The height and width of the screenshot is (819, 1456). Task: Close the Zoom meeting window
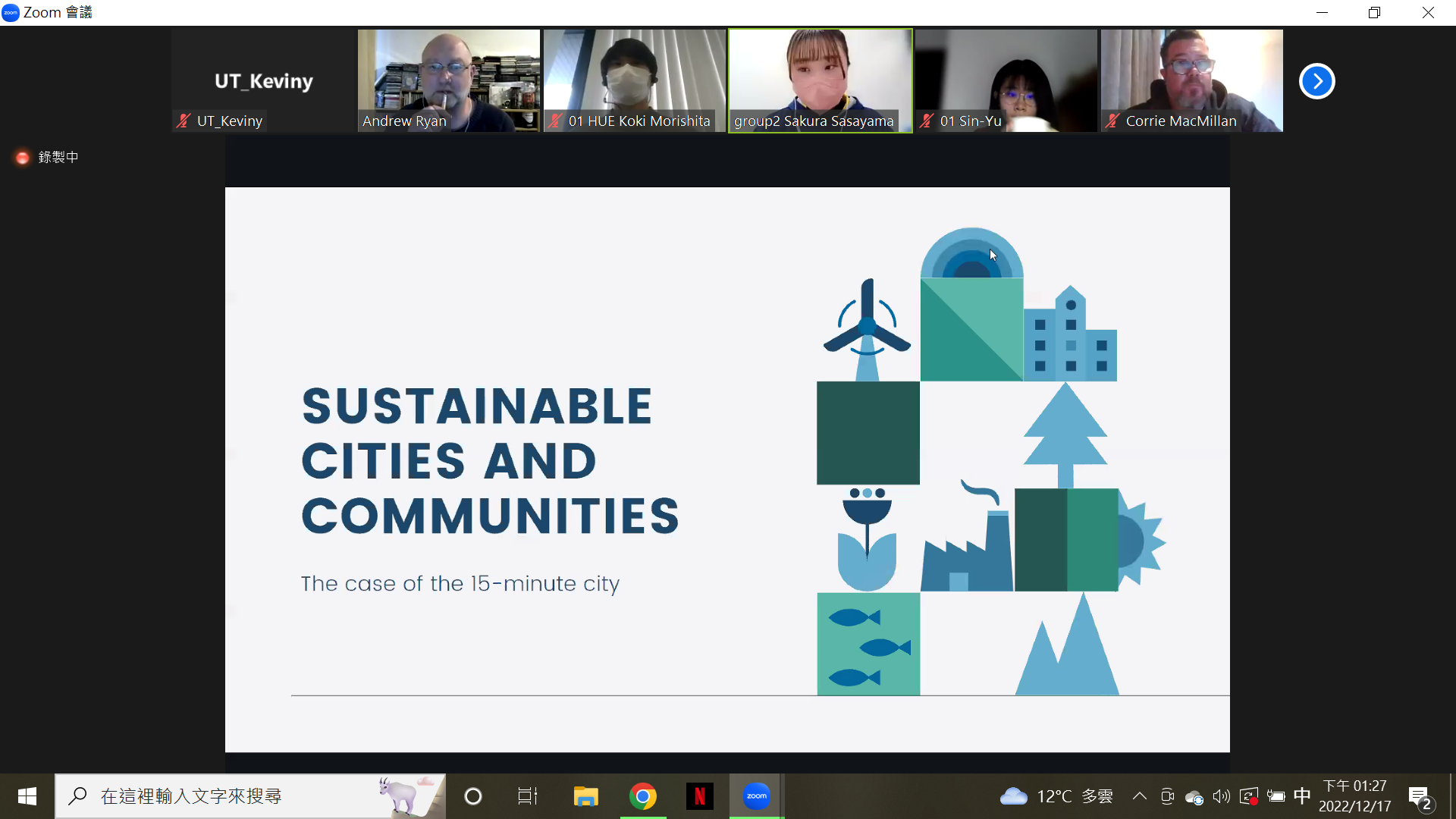pyautogui.click(x=1428, y=12)
